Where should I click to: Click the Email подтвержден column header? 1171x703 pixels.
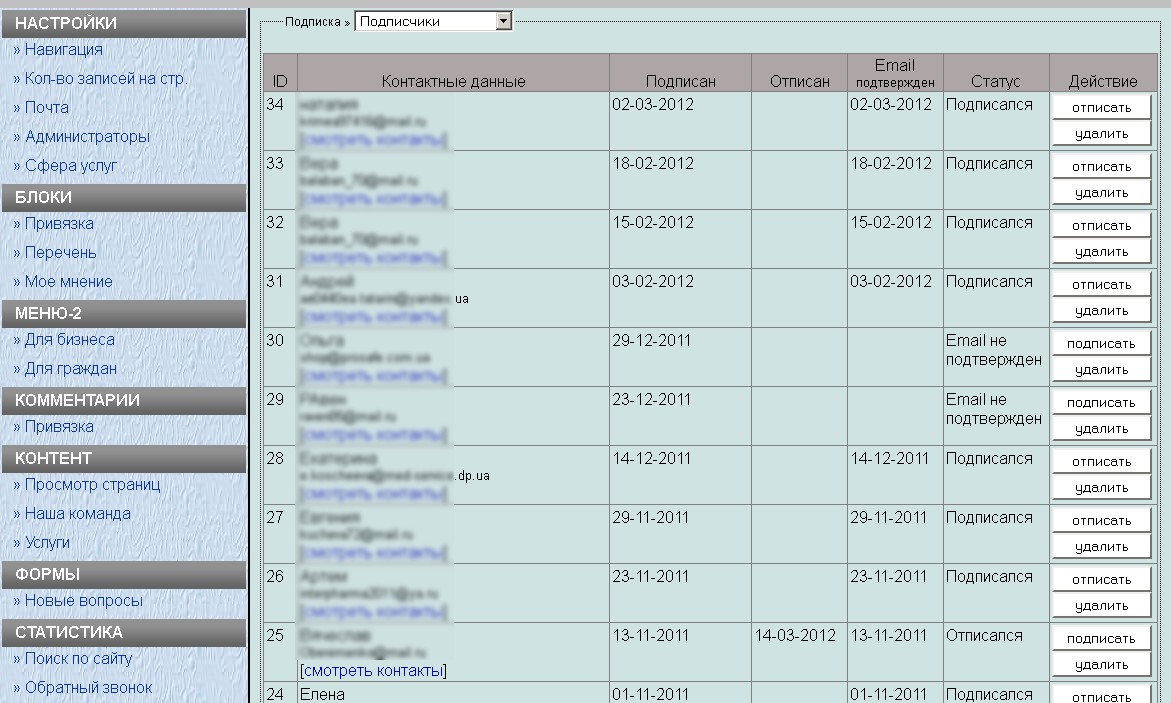(x=895, y=73)
